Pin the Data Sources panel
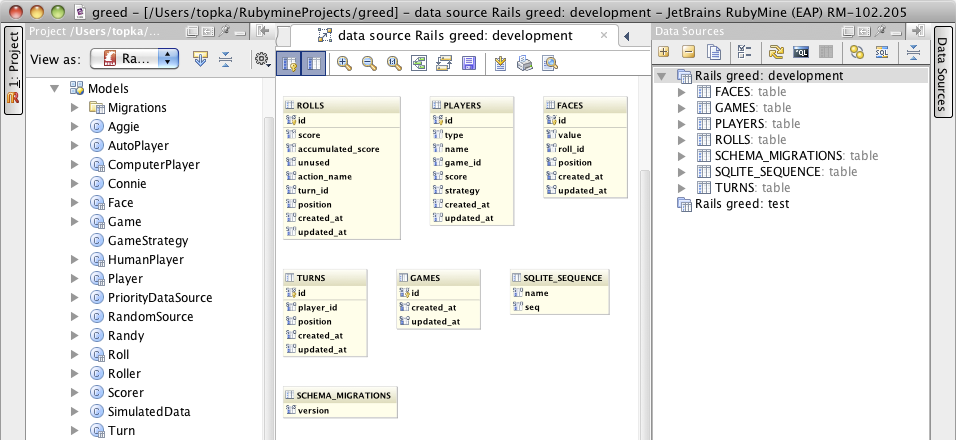This screenshot has height=440, width=956. (x=880, y=31)
